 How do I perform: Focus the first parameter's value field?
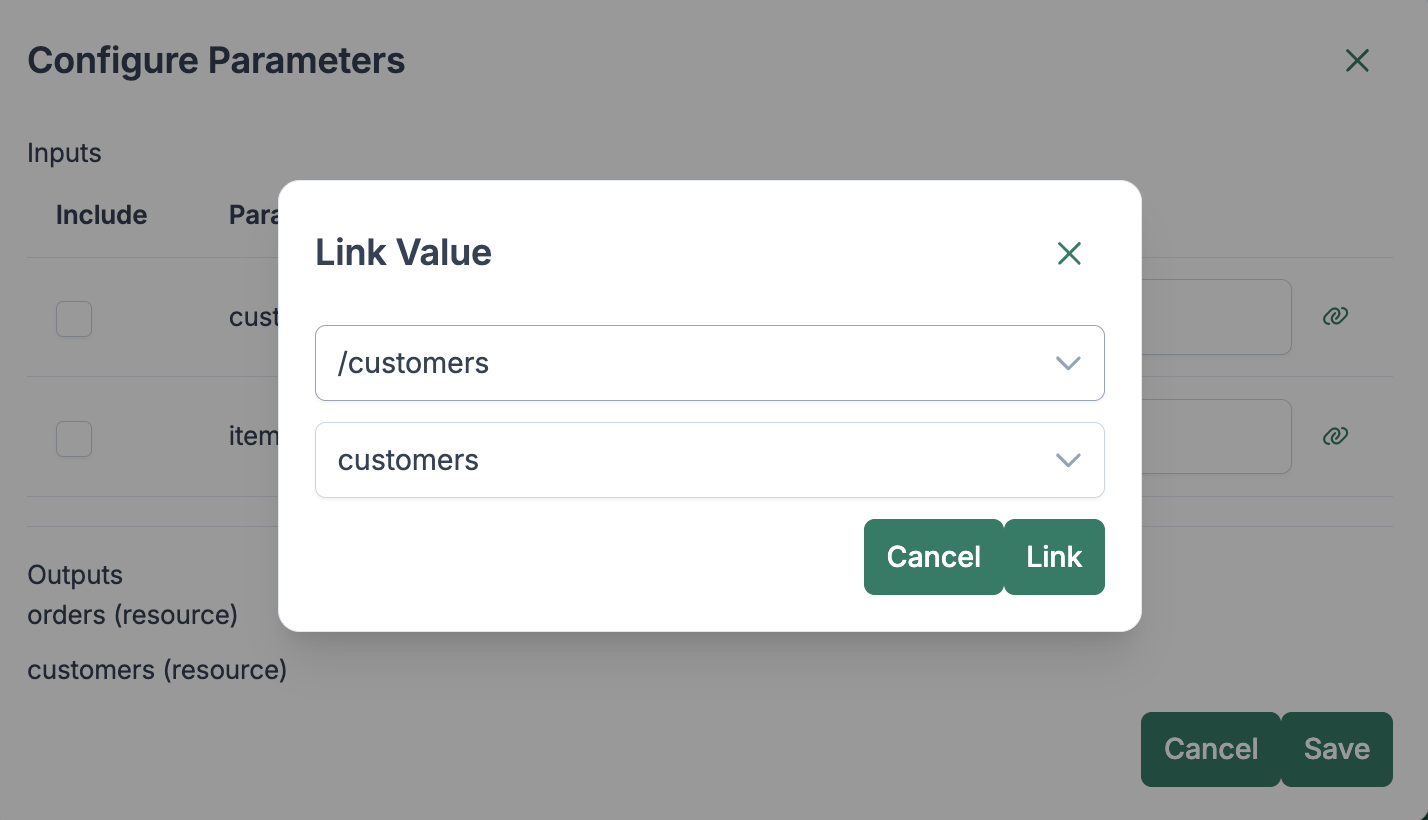pyautogui.click(x=1215, y=317)
